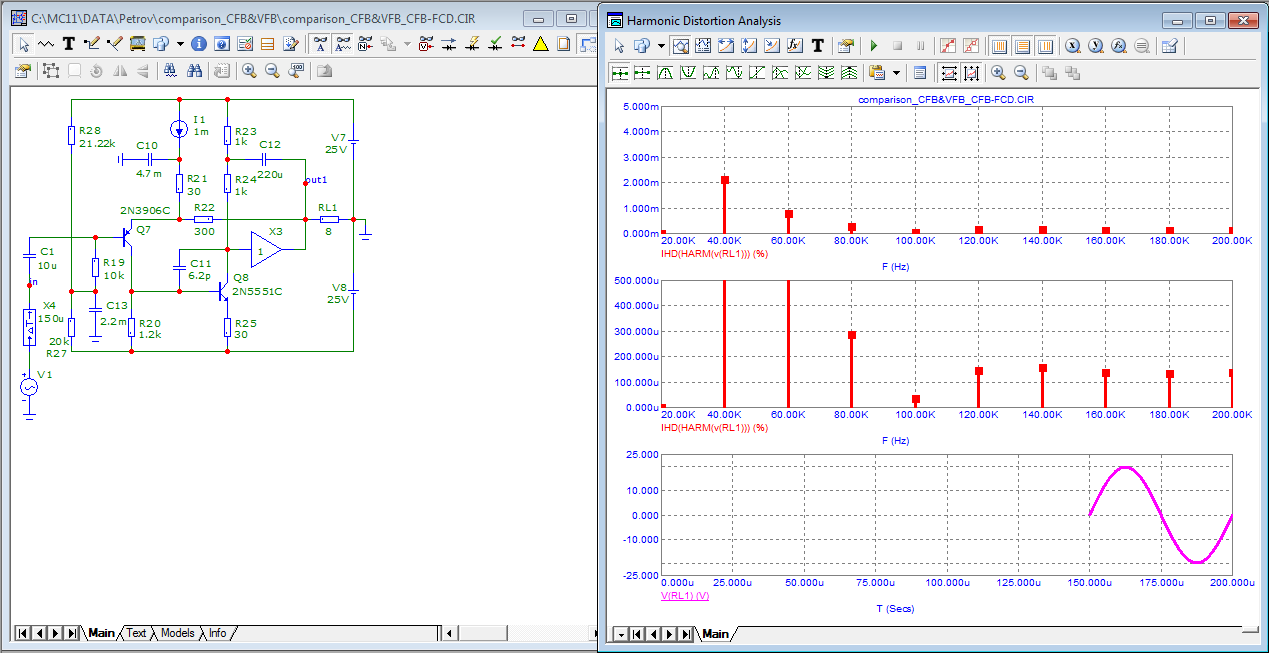Screen dimensions: 1269x653
Task: Select the wire drawing tool
Action: point(92,44)
